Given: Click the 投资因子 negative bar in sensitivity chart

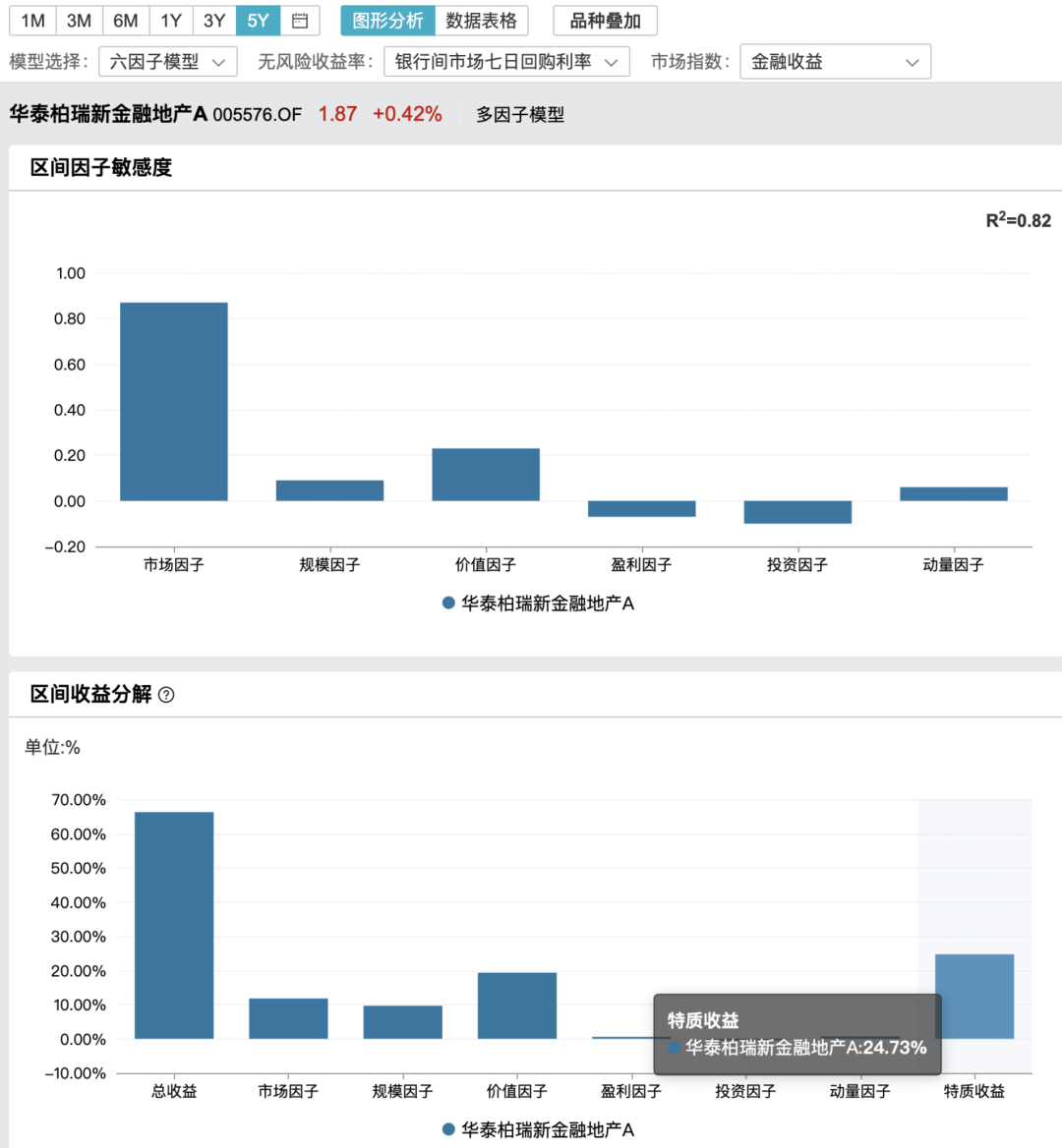Looking at the screenshot, I should 797,512.
